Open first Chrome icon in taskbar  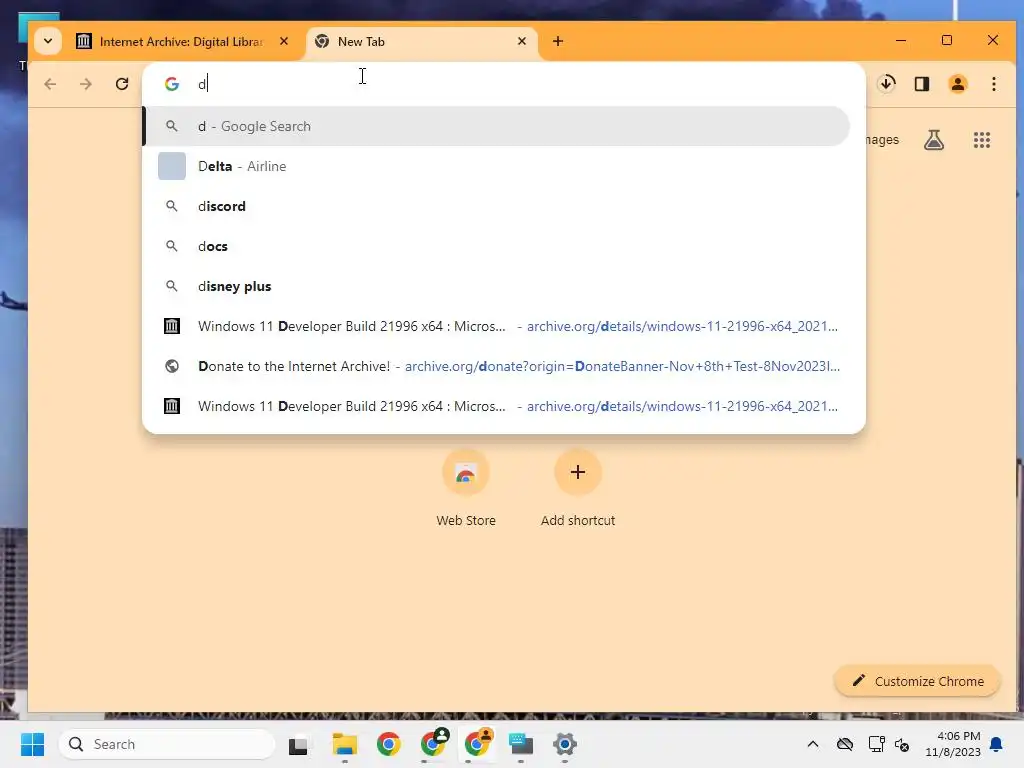coord(389,744)
